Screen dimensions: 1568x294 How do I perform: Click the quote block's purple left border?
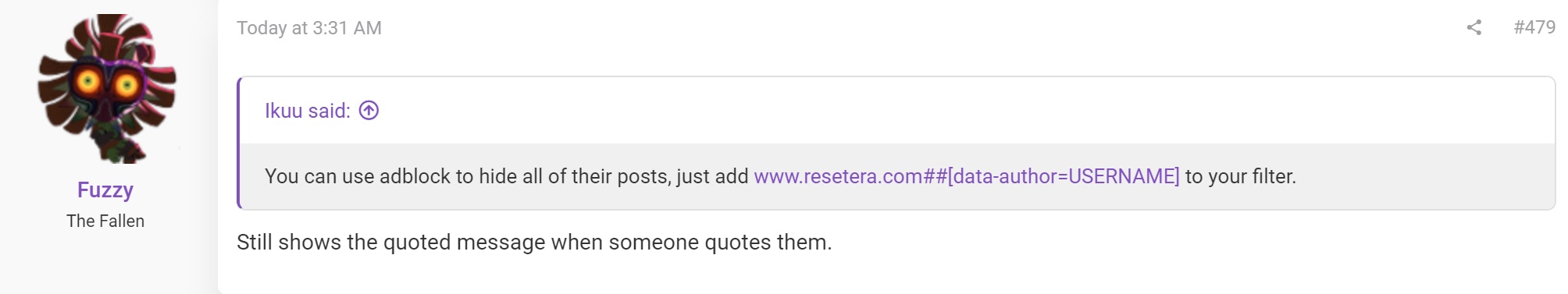pyautogui.click(x=239, y=143)
